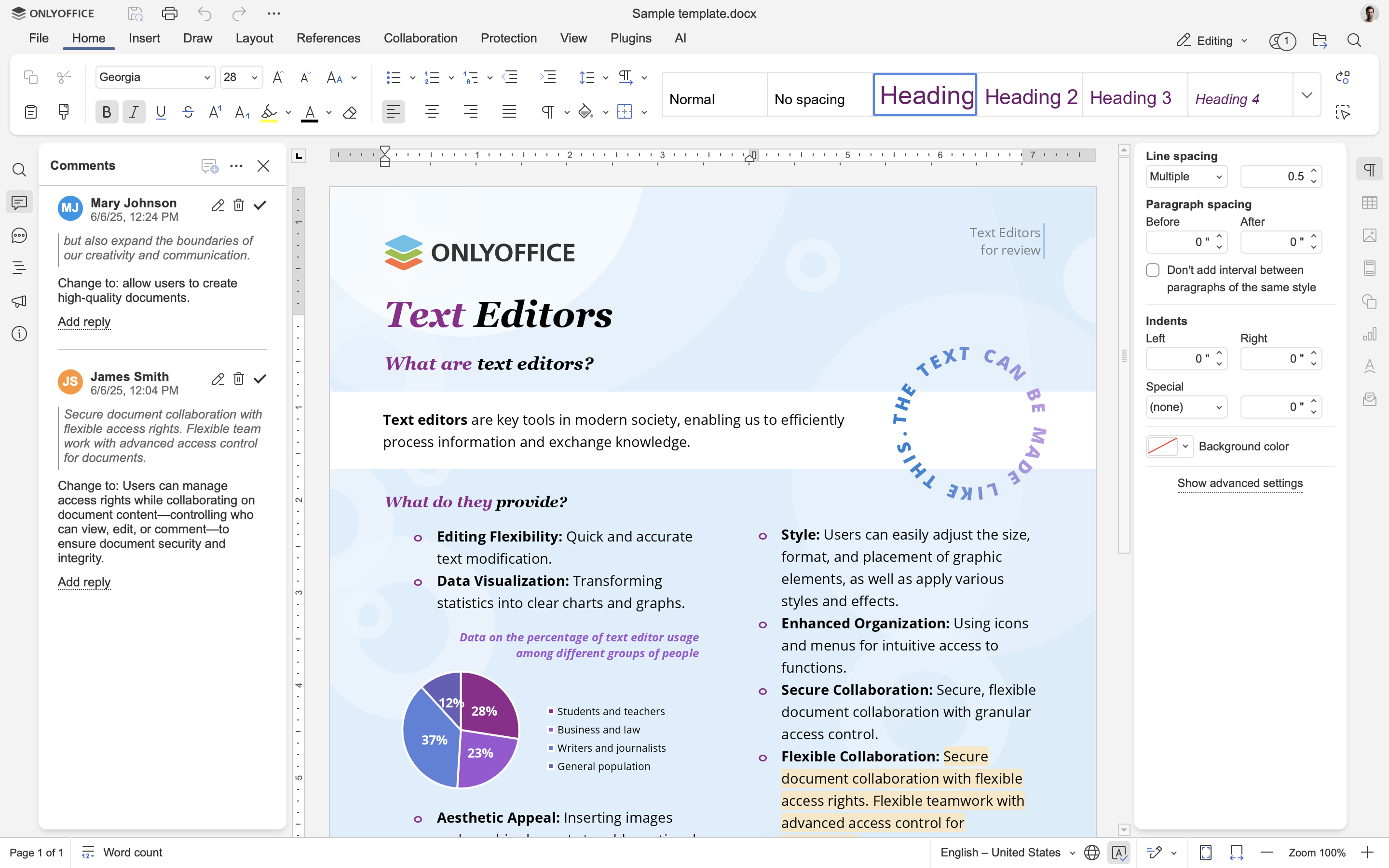Open About info icon in left sidebar

pos(19,334)
